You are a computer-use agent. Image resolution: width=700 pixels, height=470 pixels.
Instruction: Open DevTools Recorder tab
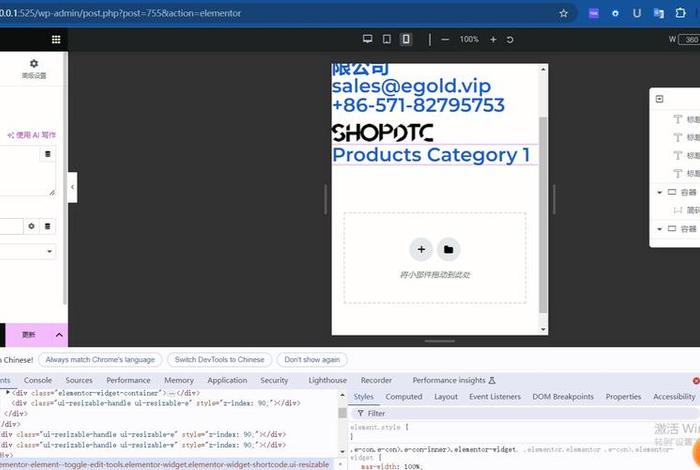coord(376,380)
